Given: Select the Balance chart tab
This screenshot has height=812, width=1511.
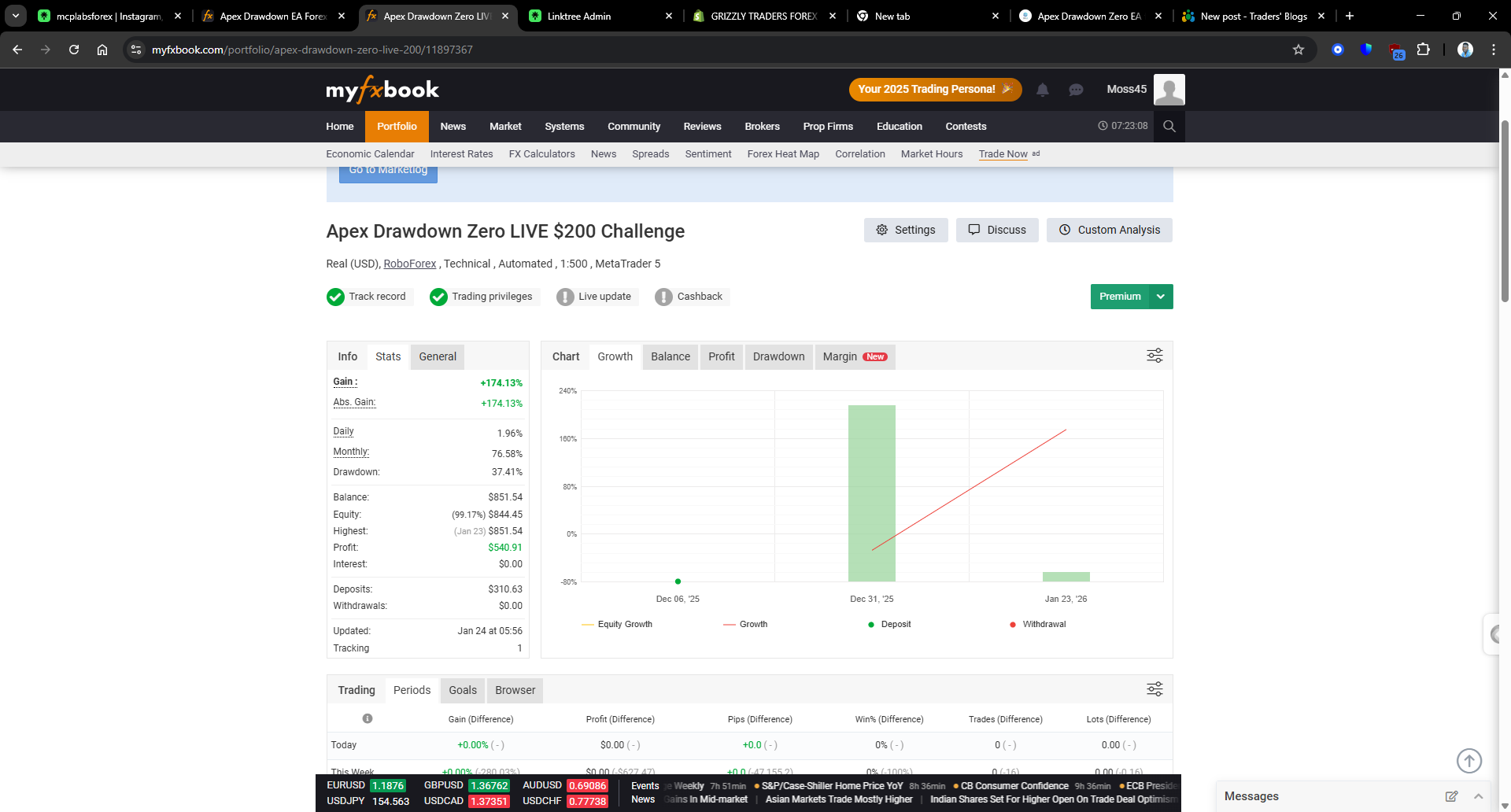Looking at the screenshot, I should coord(671,356).
